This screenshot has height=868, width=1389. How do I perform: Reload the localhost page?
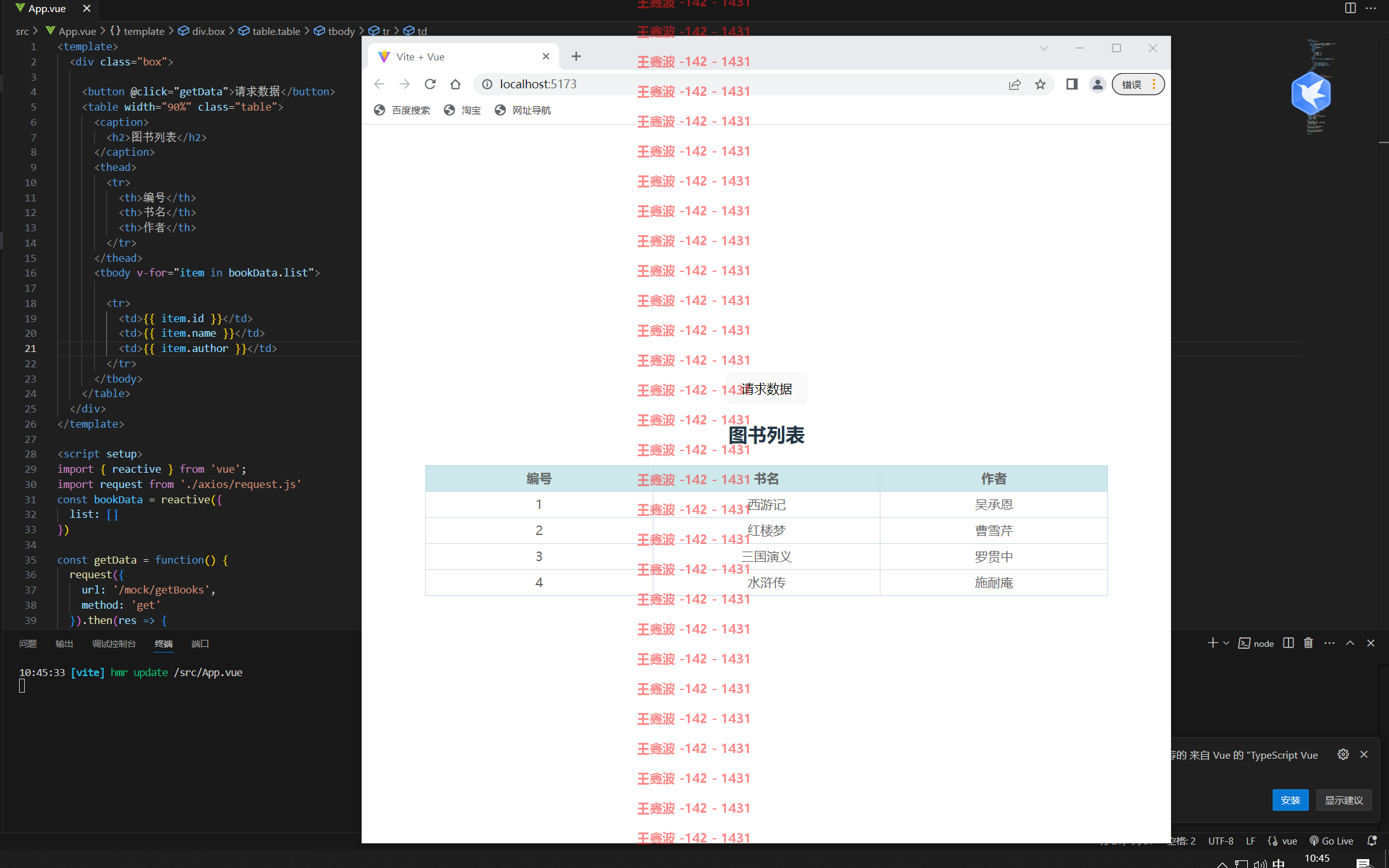pos(430,84)
